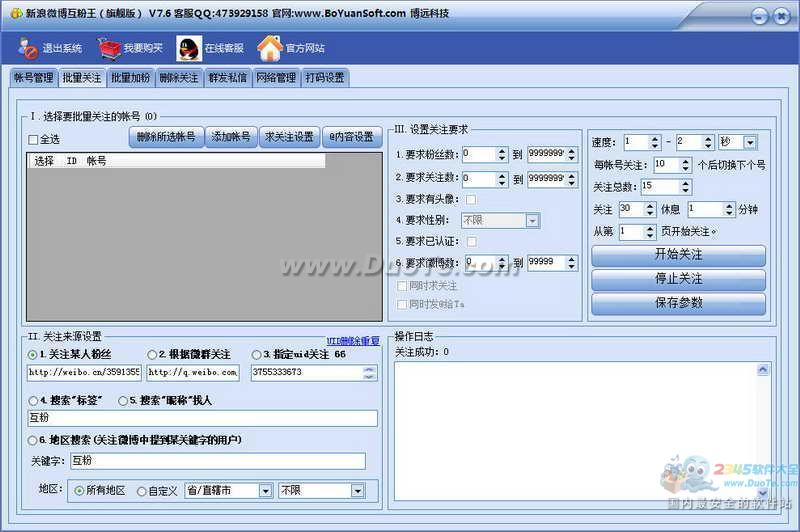Viewport: 800px width, 532px height.
Task: Enable the 要求有头像 checkbox
Action: [471, 199]
